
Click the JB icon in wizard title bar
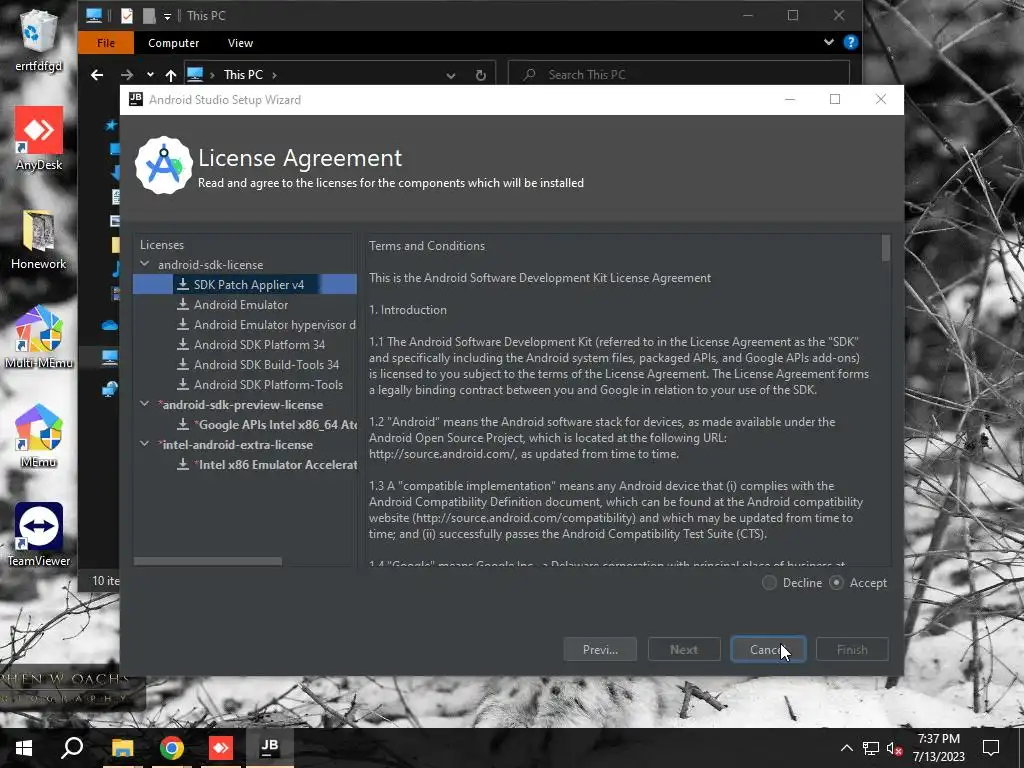[x=136, y=99]
